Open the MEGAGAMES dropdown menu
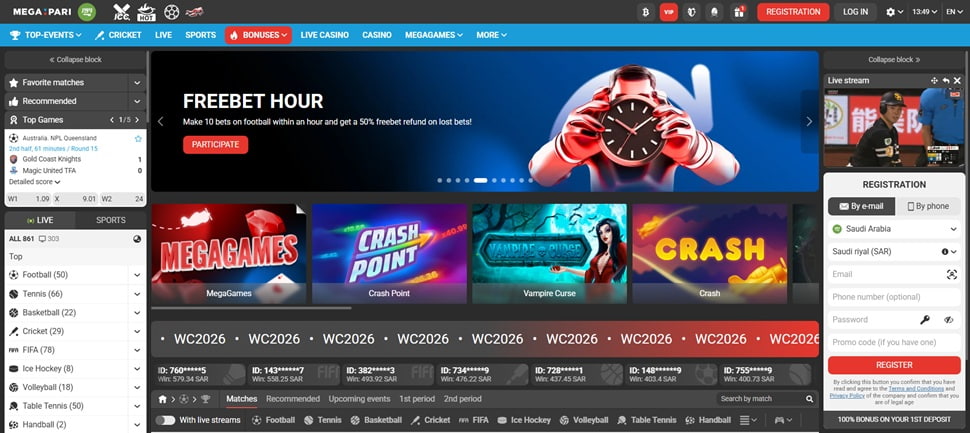The height and width of the screenshot is (433, 970). point(434,35)
